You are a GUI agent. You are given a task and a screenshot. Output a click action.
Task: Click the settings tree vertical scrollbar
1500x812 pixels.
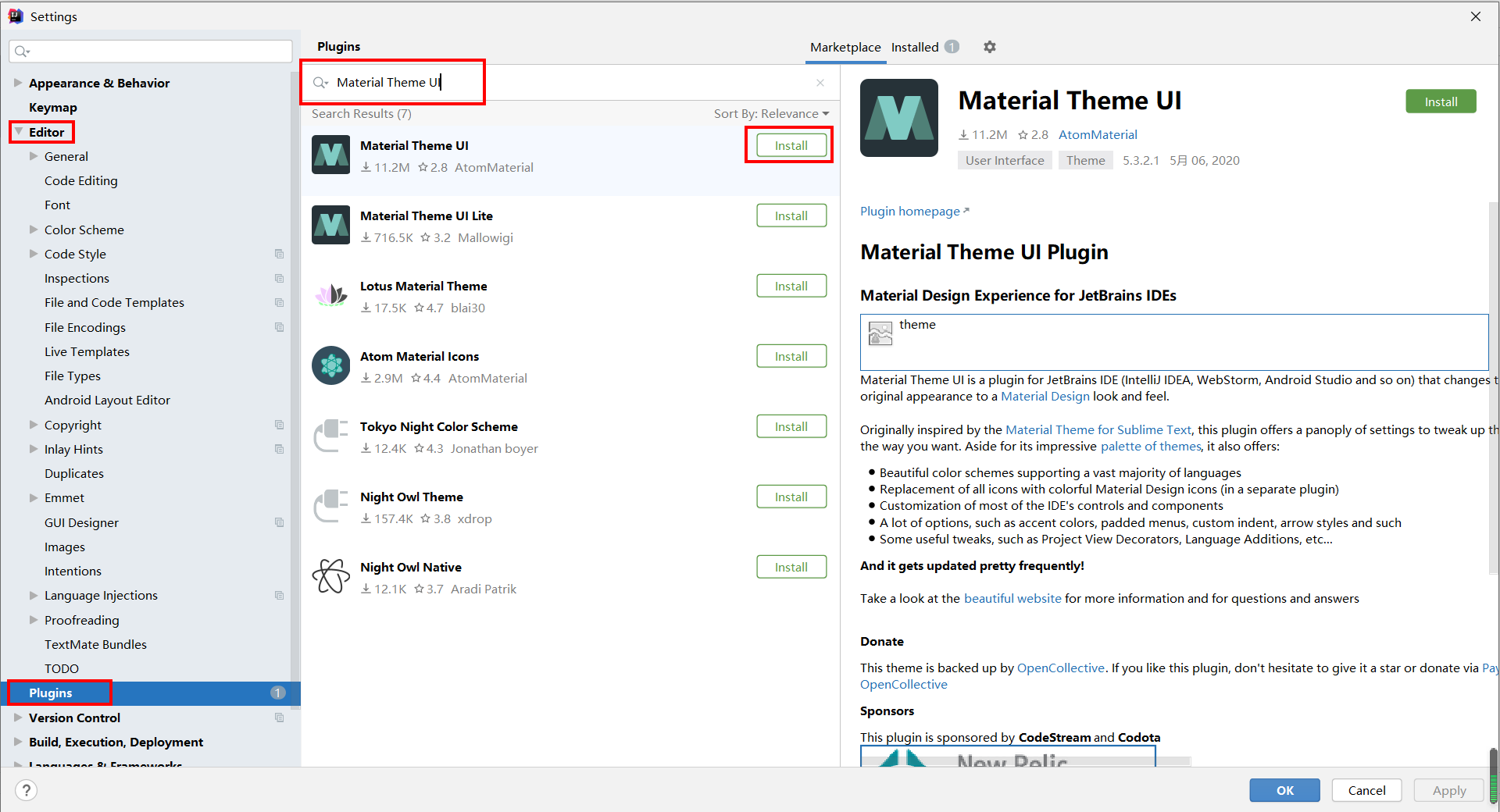[x=295, y=390]
